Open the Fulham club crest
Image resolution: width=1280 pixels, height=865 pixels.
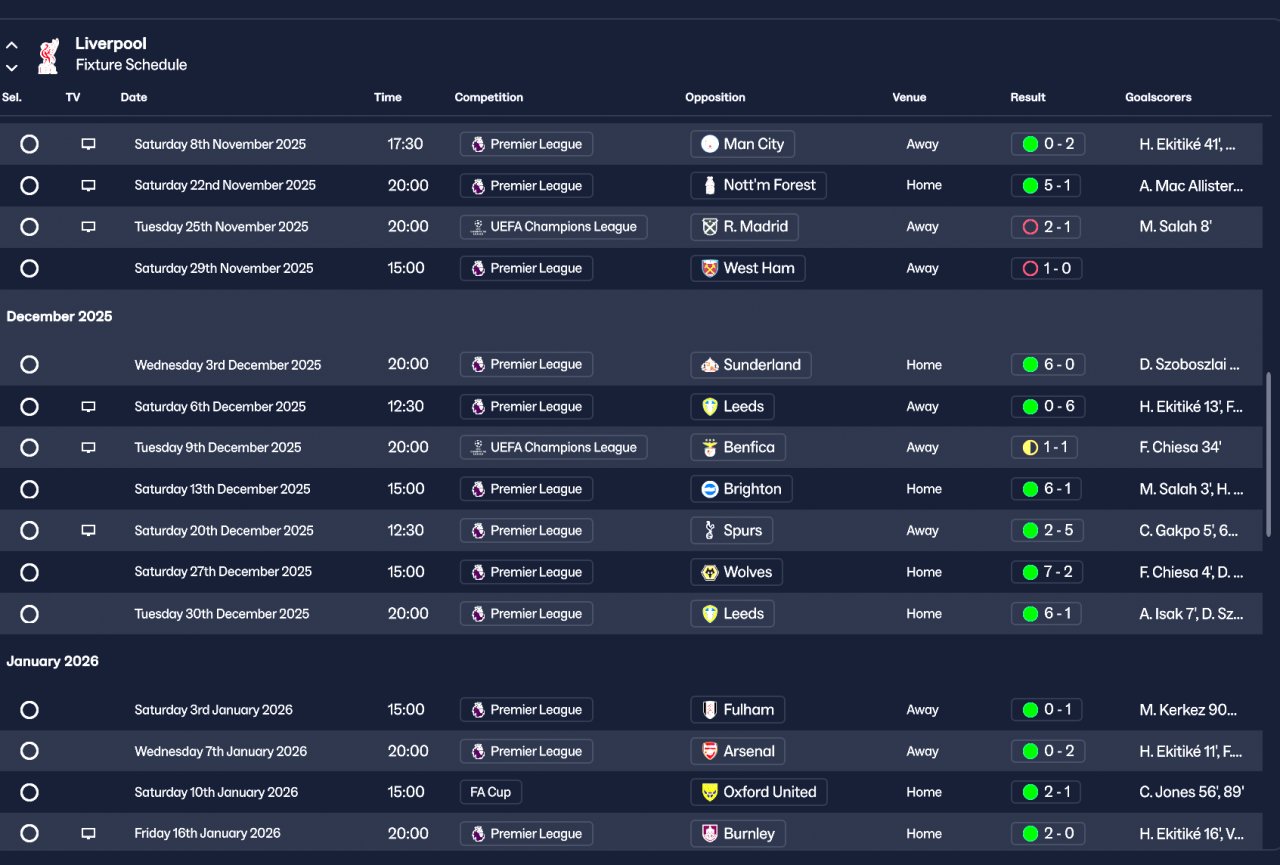(710, 710)
